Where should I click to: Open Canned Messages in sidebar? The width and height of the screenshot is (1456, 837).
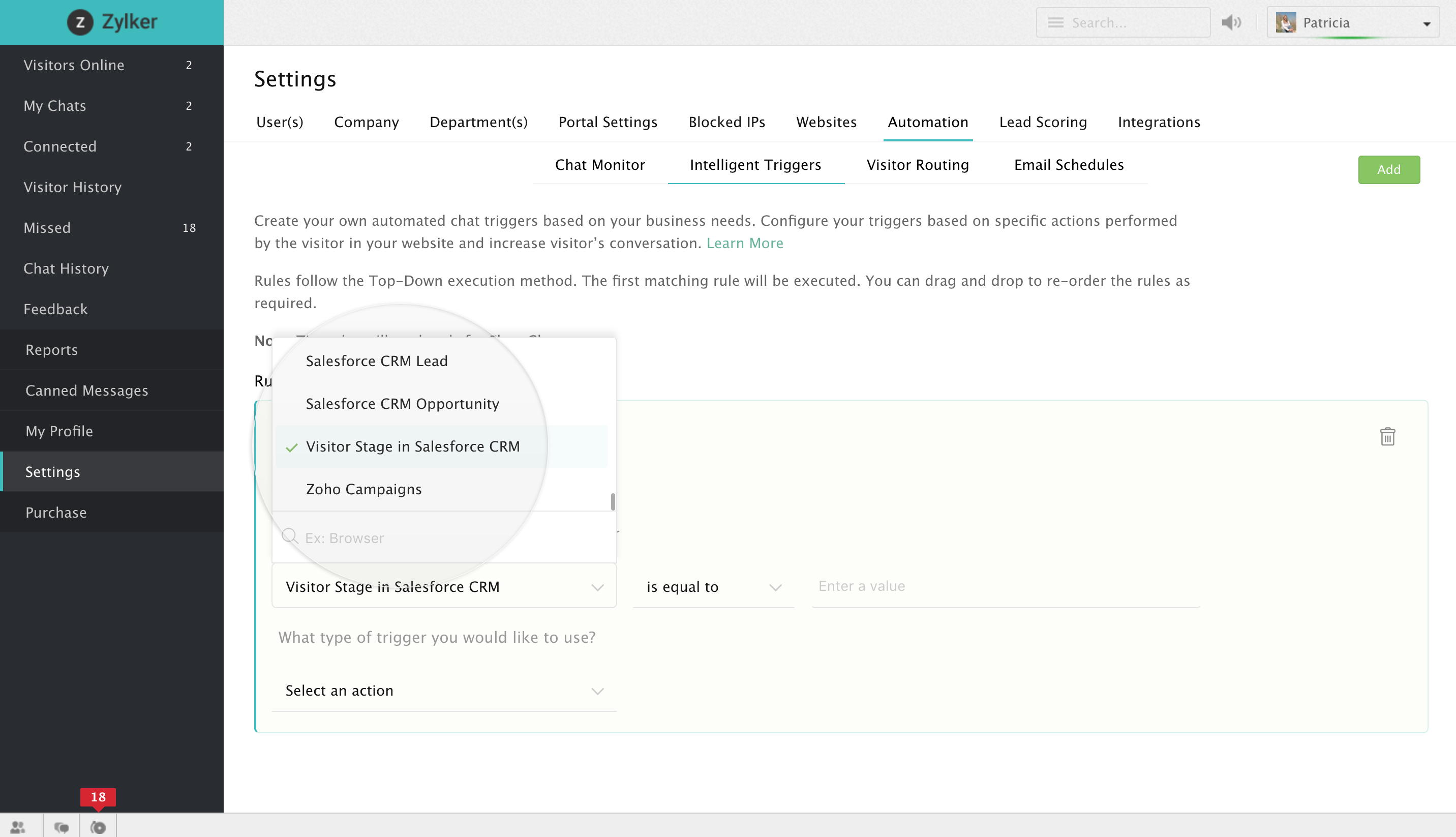pos(111,391)
